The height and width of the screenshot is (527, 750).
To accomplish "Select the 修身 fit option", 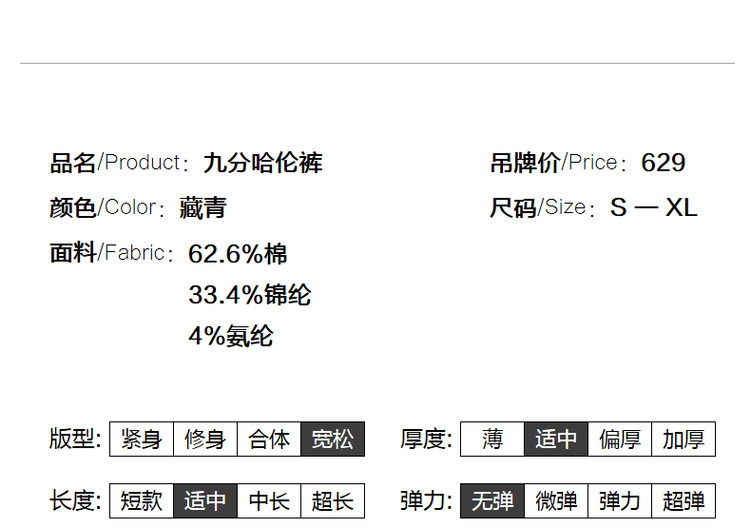I will 205,439.
